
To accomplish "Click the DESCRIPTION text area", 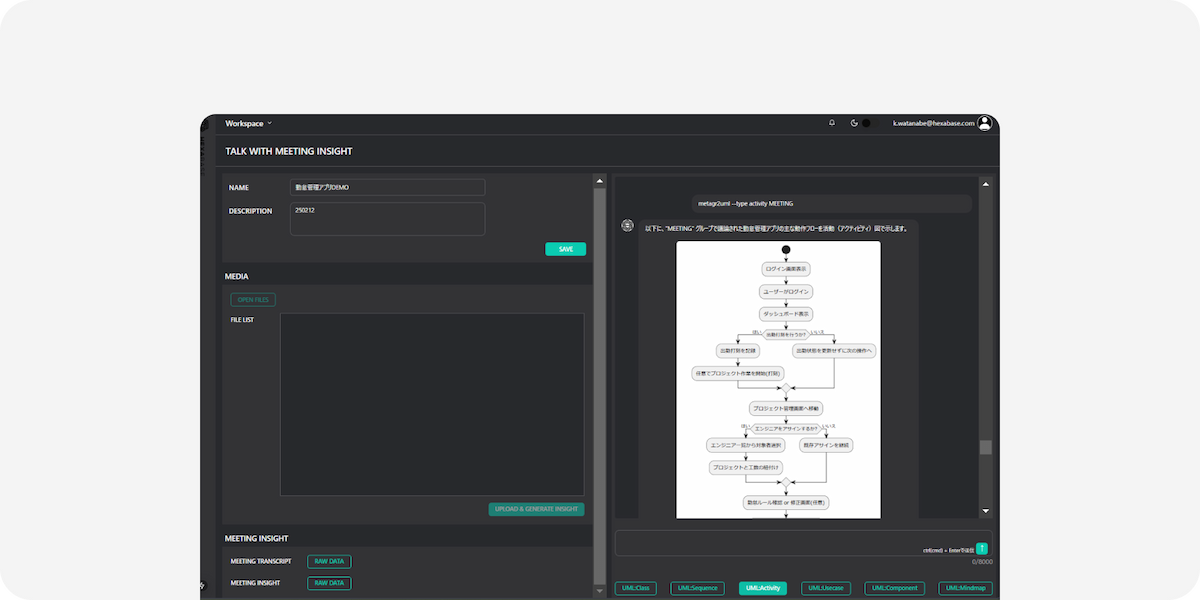I will click(387, 219).
